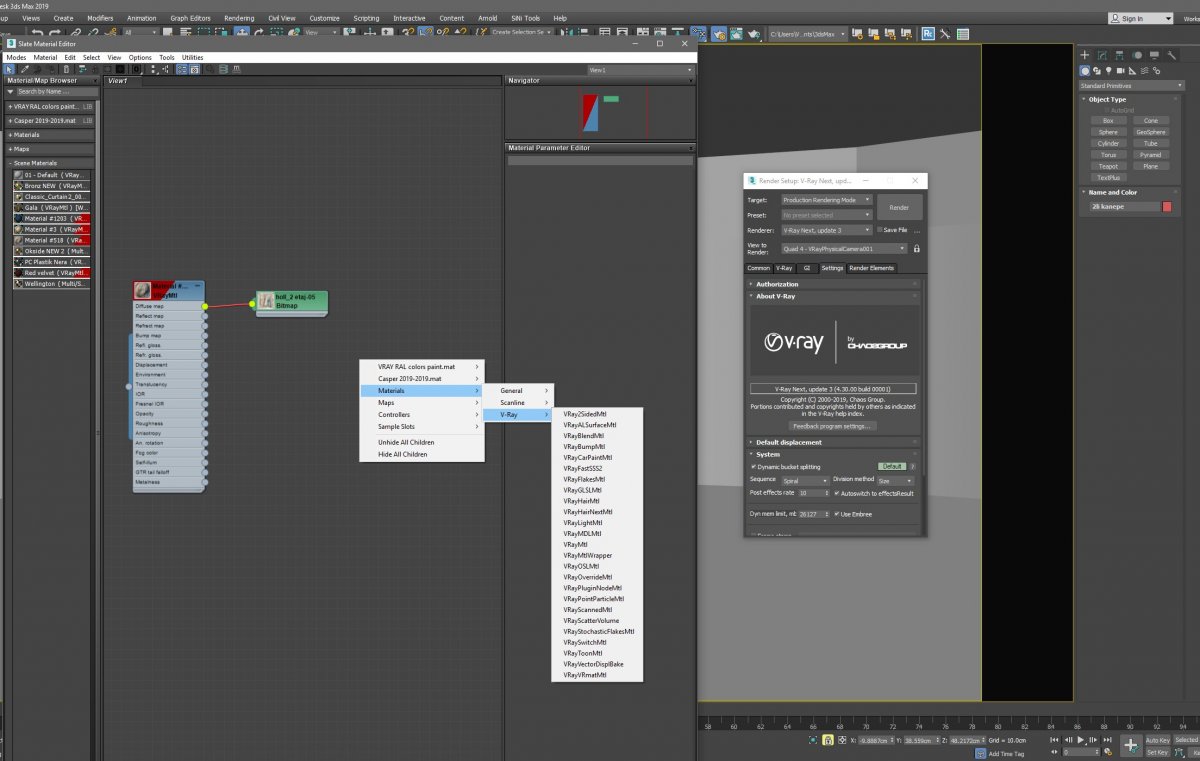
Task: Open the Motion tab in command panel
Action: pyautogui.click(x=1136, y=55)
